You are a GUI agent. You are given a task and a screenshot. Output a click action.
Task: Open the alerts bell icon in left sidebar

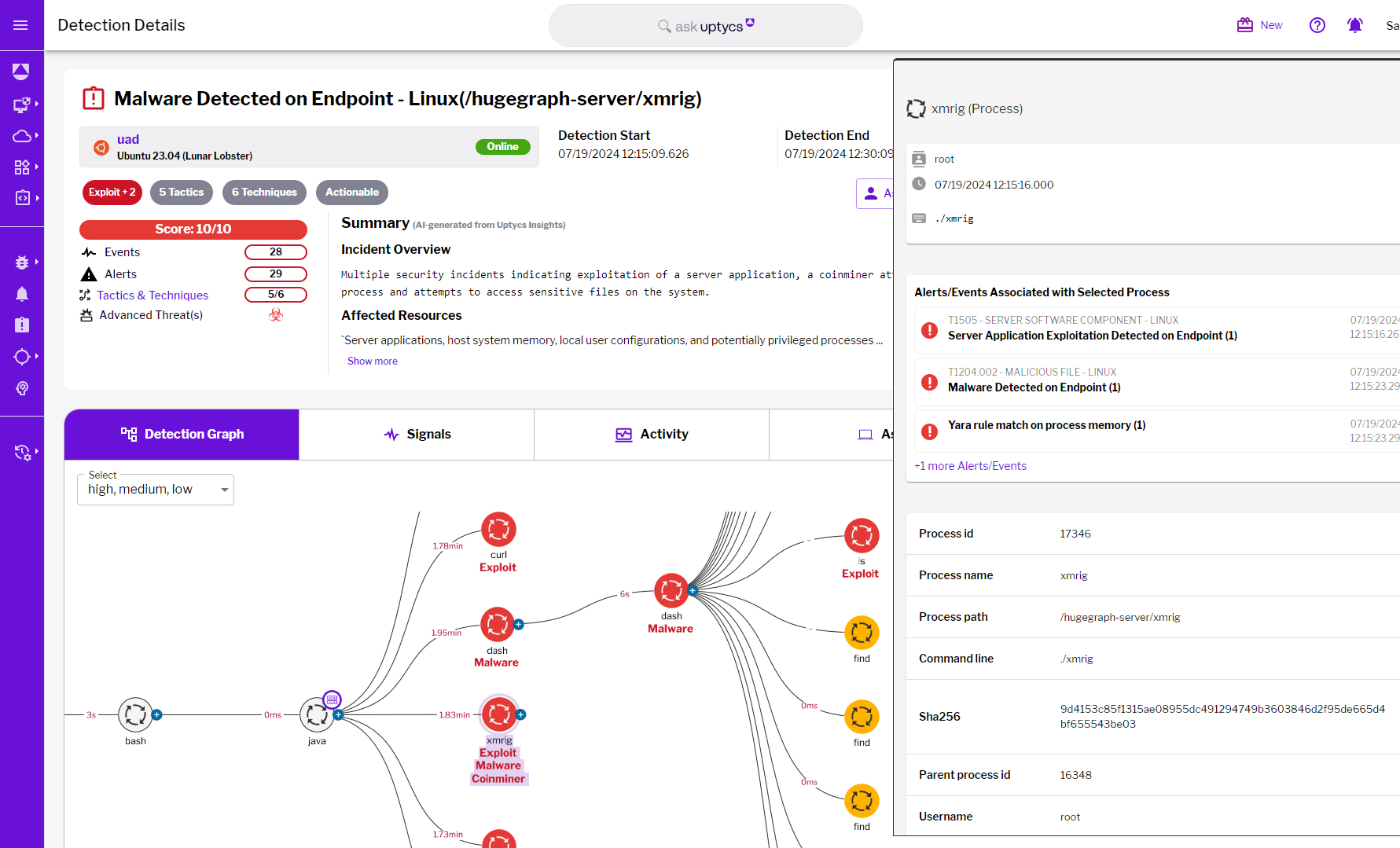[21, 294]
